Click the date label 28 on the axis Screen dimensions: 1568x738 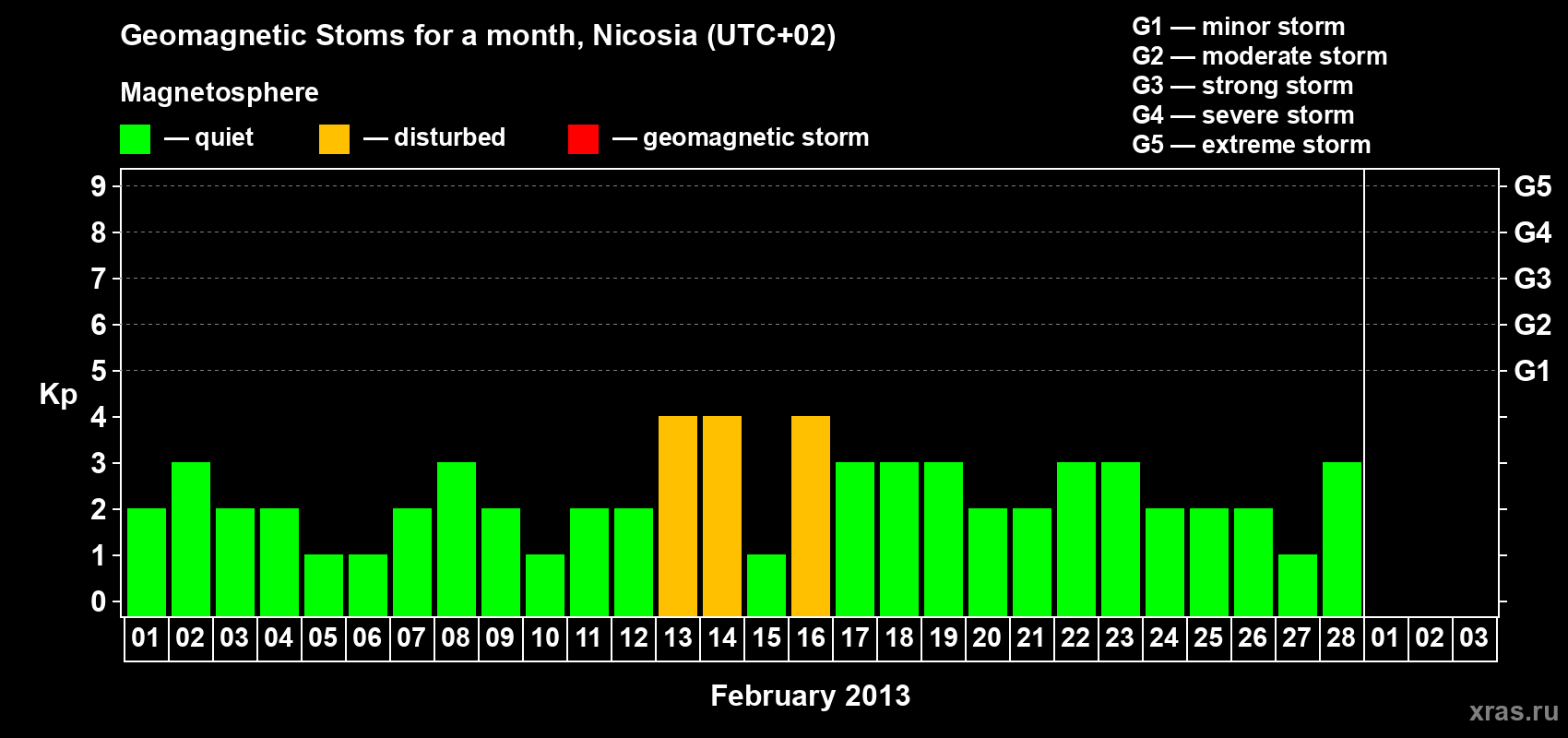coord(1341,637)
